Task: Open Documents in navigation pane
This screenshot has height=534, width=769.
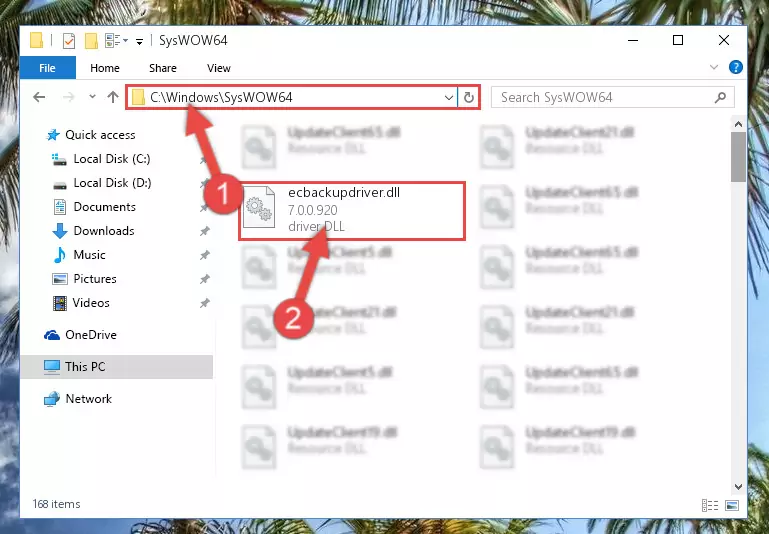Action: 104,207
